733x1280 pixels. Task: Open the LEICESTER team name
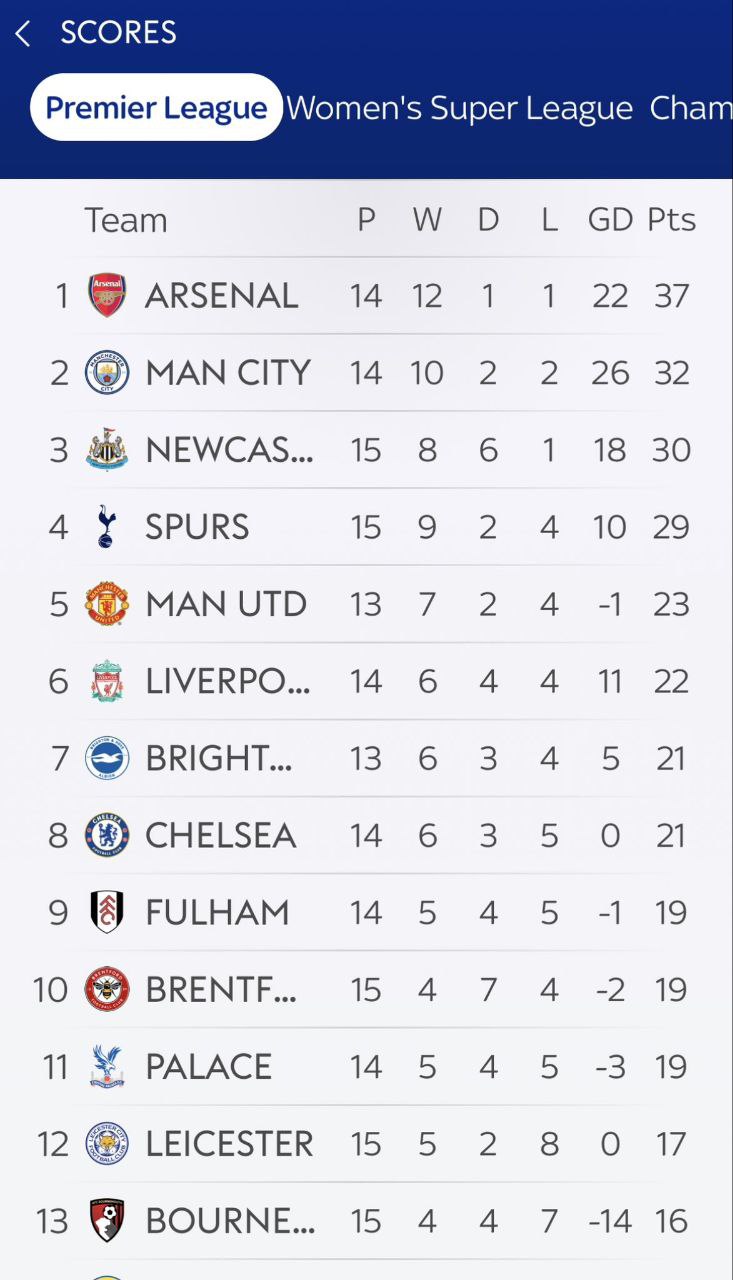229,1144
